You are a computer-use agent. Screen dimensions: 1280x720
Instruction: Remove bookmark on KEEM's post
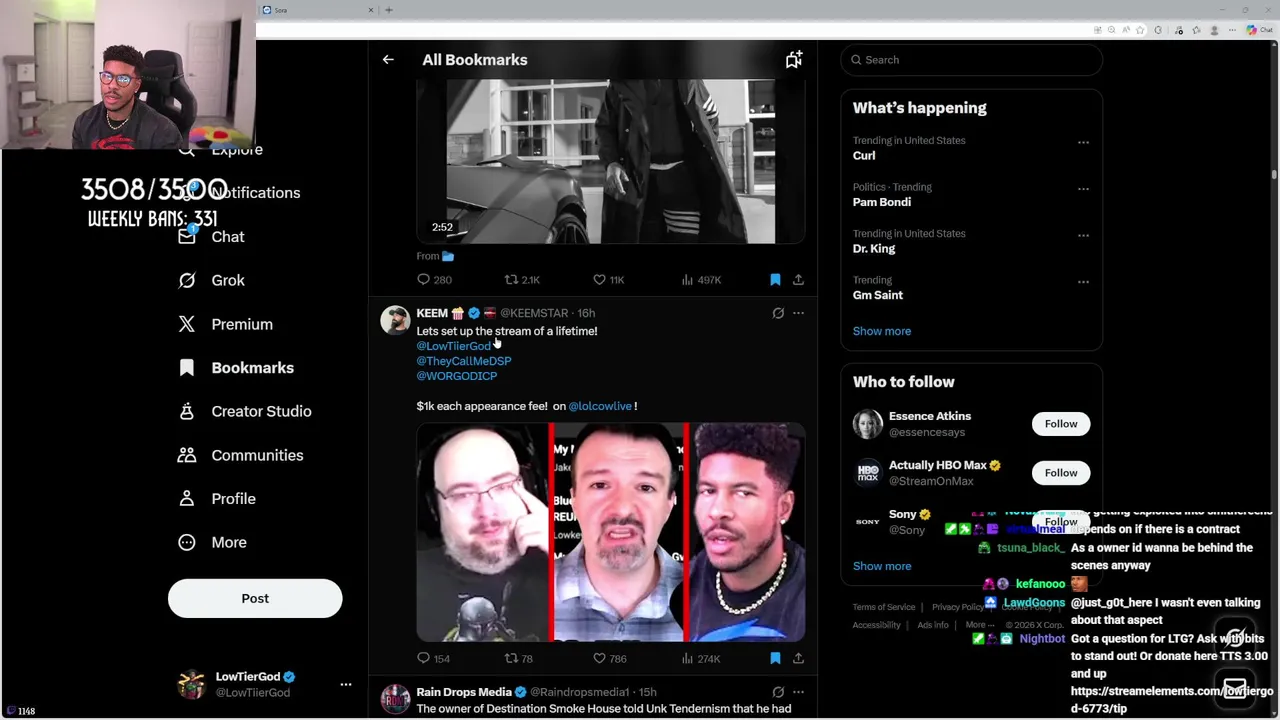[775, 658]
